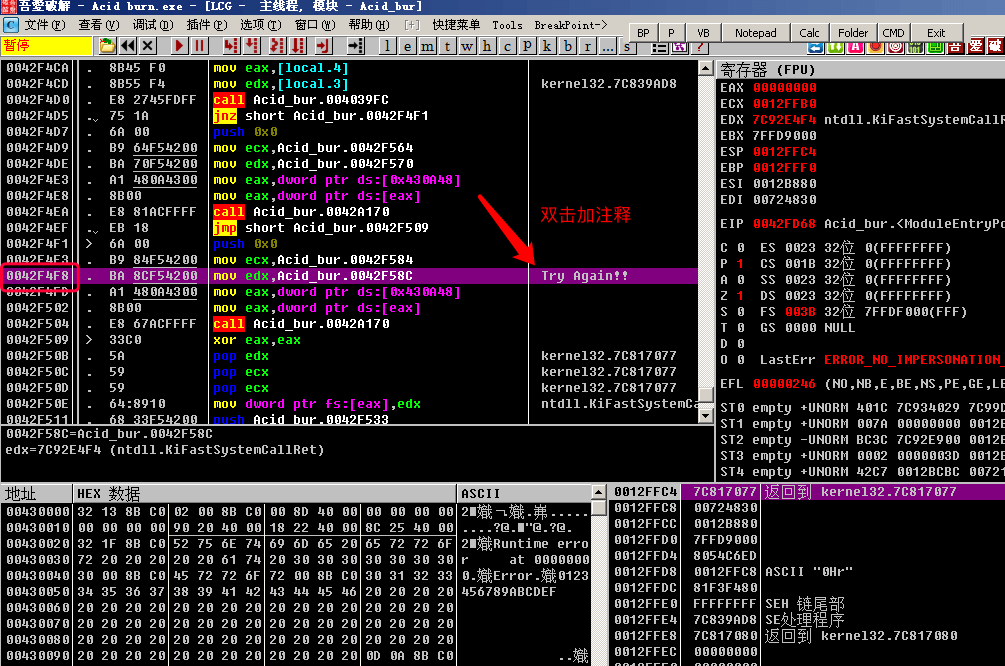Open Patches window with the 'P' button
The image size is (1005, 666).
tap(527, 46)
